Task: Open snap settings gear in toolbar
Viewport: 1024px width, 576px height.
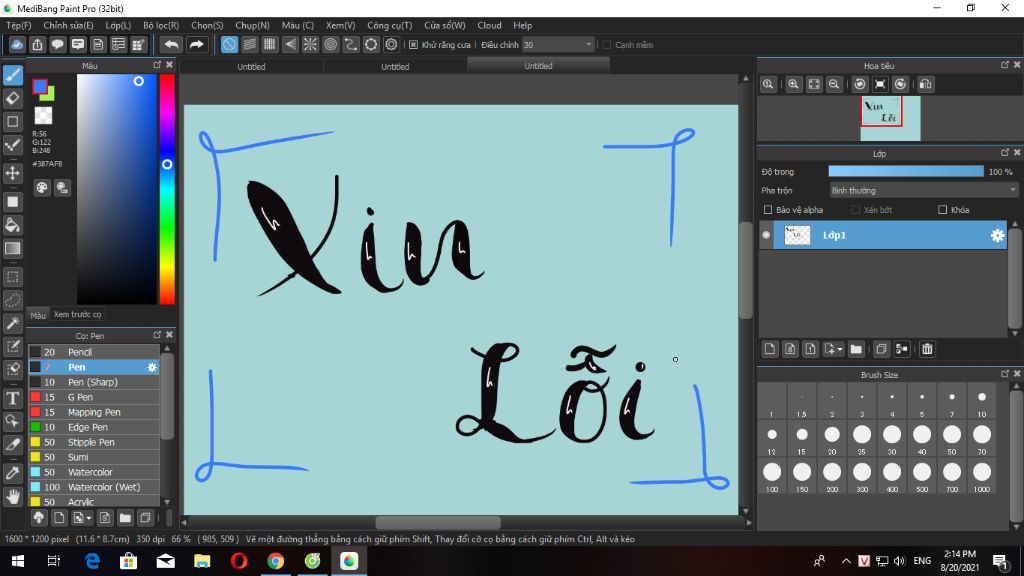Action: click(391, 44)
